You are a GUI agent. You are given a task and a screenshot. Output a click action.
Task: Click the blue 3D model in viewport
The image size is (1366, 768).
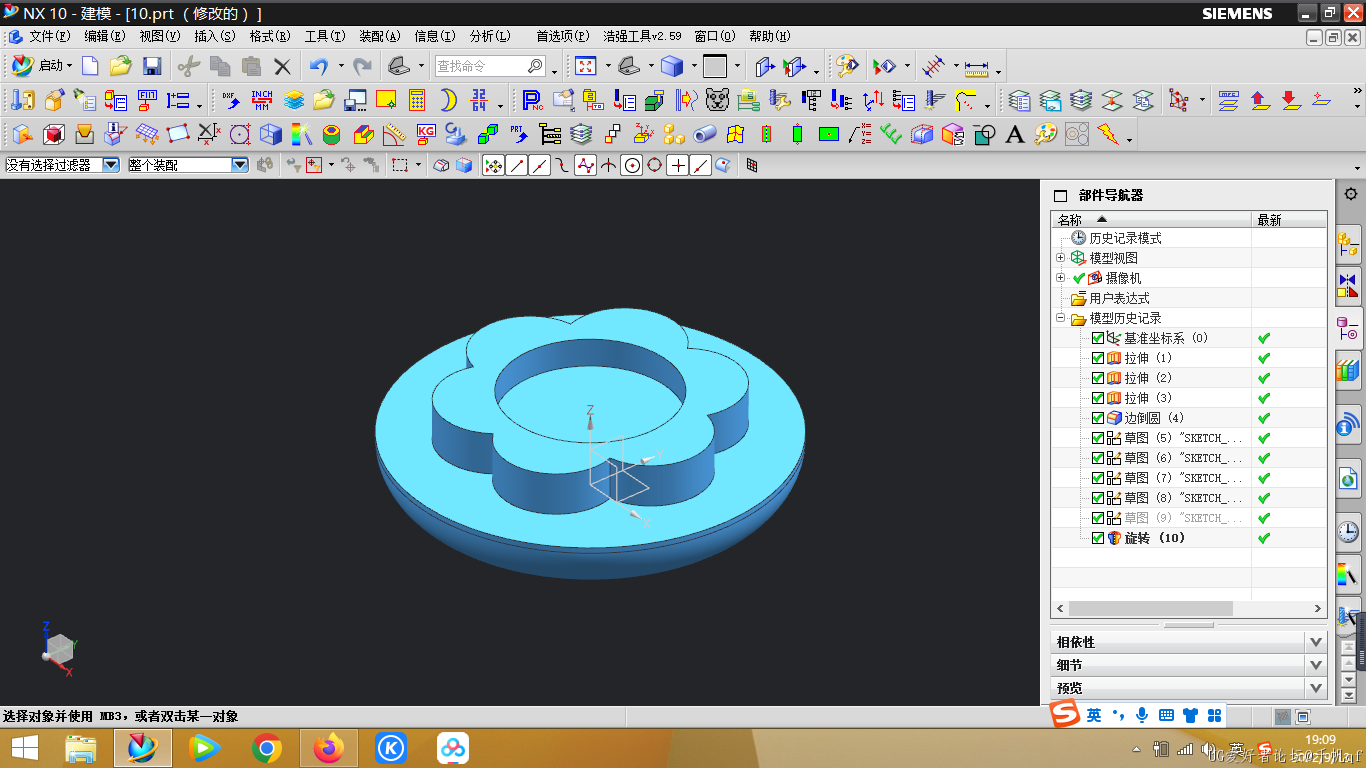(590, 445)
